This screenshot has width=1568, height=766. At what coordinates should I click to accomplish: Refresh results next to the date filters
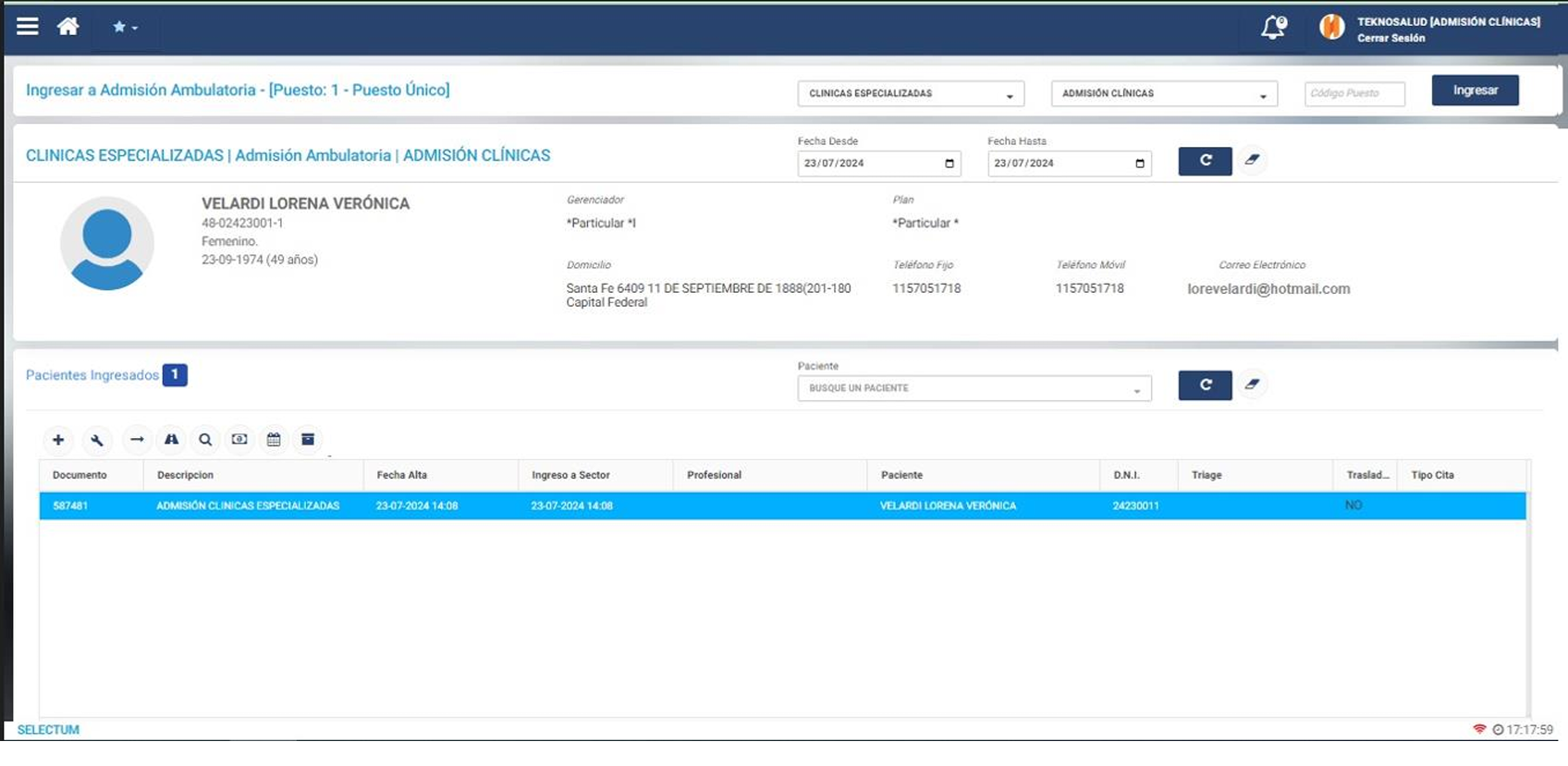(x=1205, y=161)
